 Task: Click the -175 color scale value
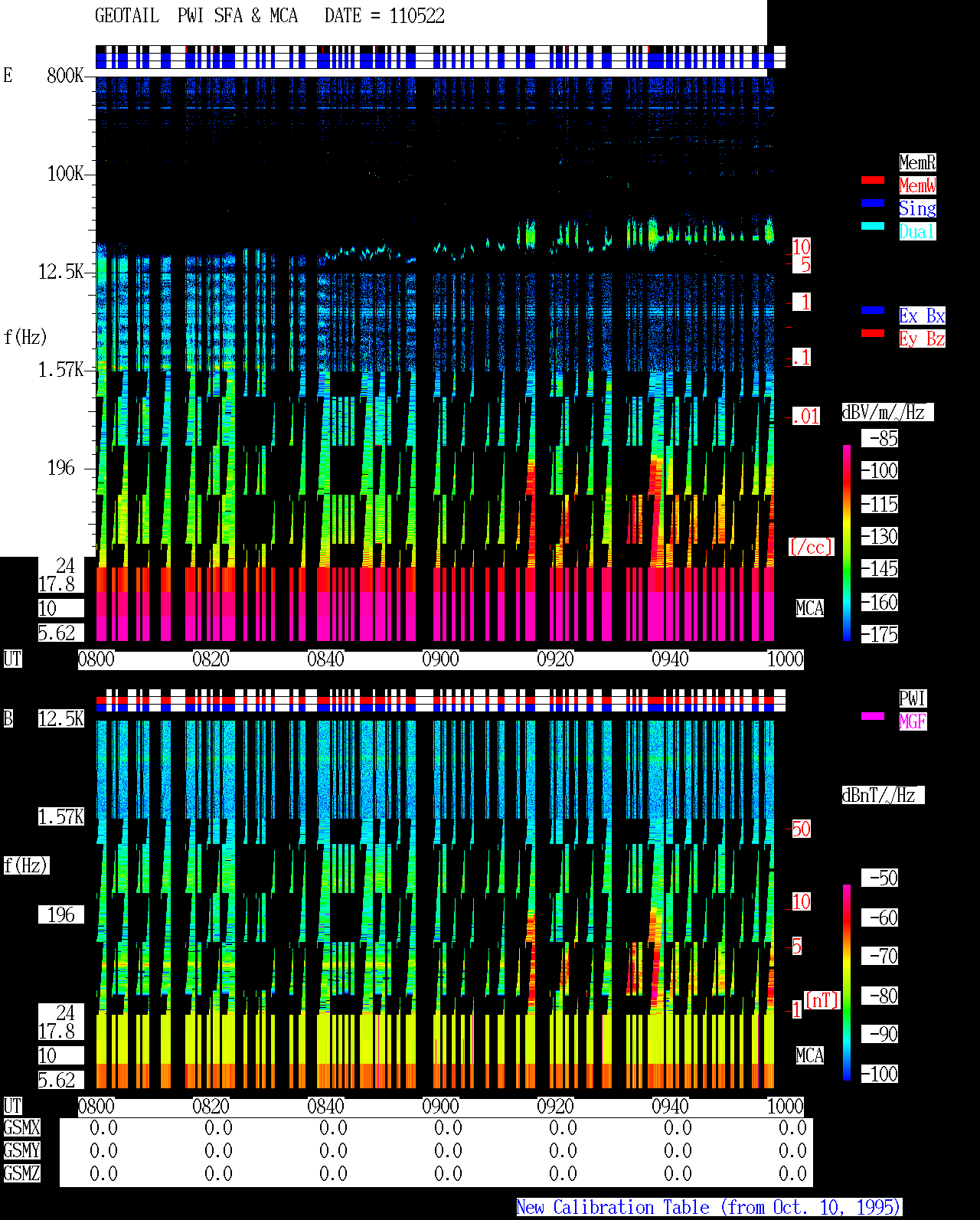(880, 634)
